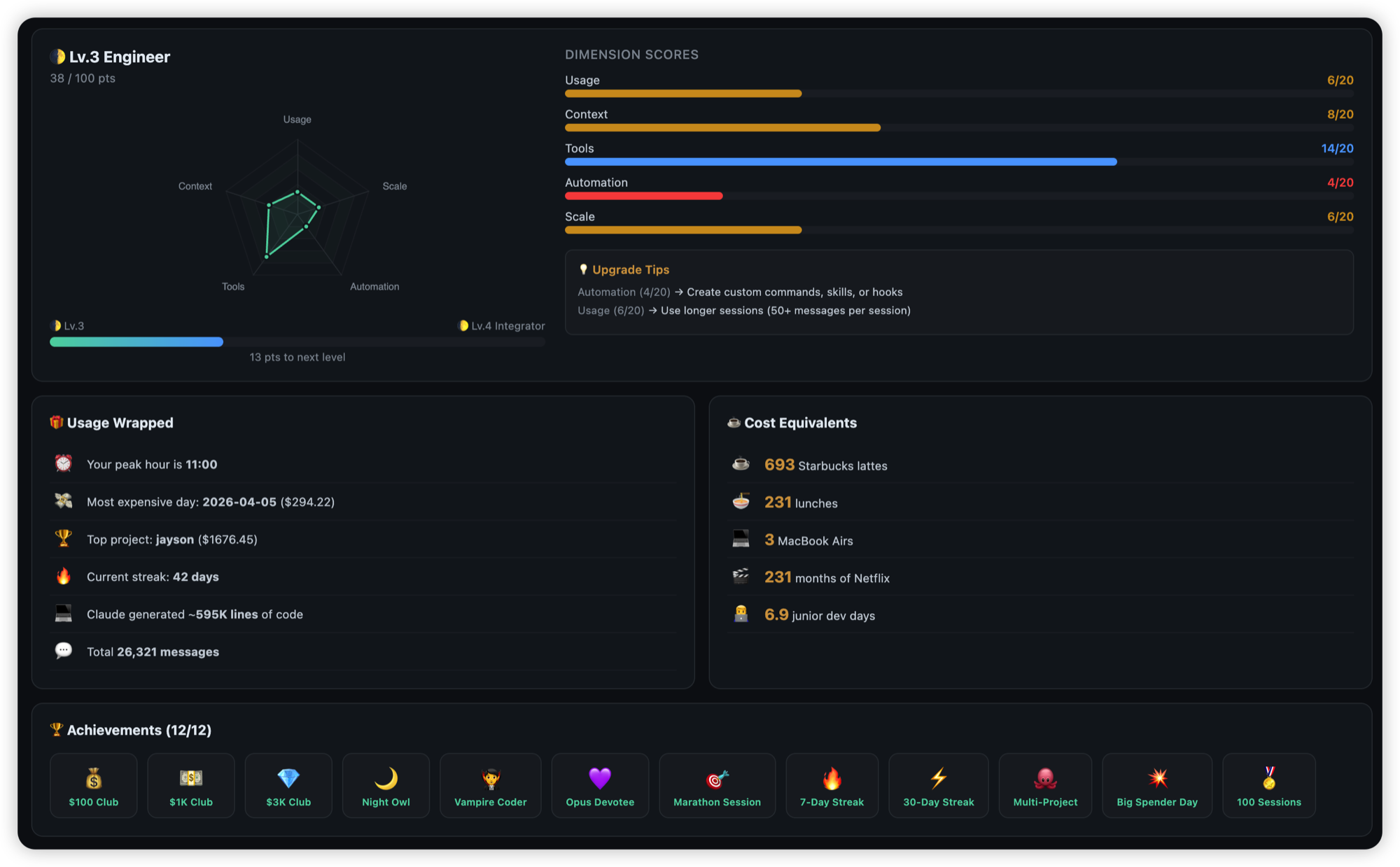Click the 100 Sessions medal icon

(1269, 778)
